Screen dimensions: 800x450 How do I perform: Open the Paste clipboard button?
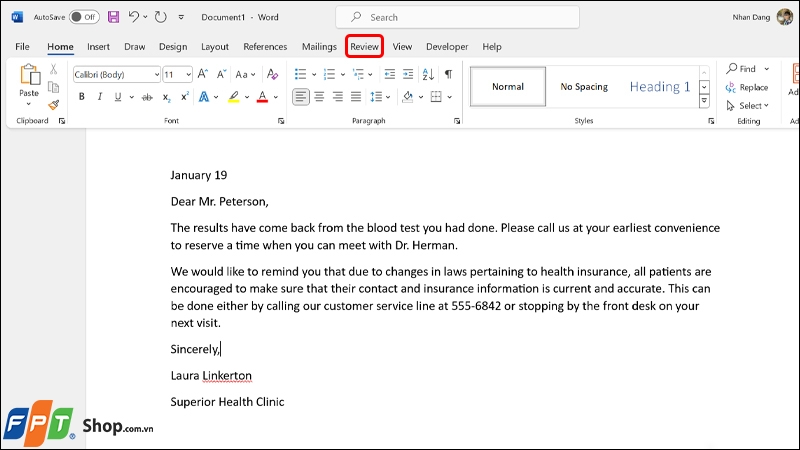coord(29,85)
